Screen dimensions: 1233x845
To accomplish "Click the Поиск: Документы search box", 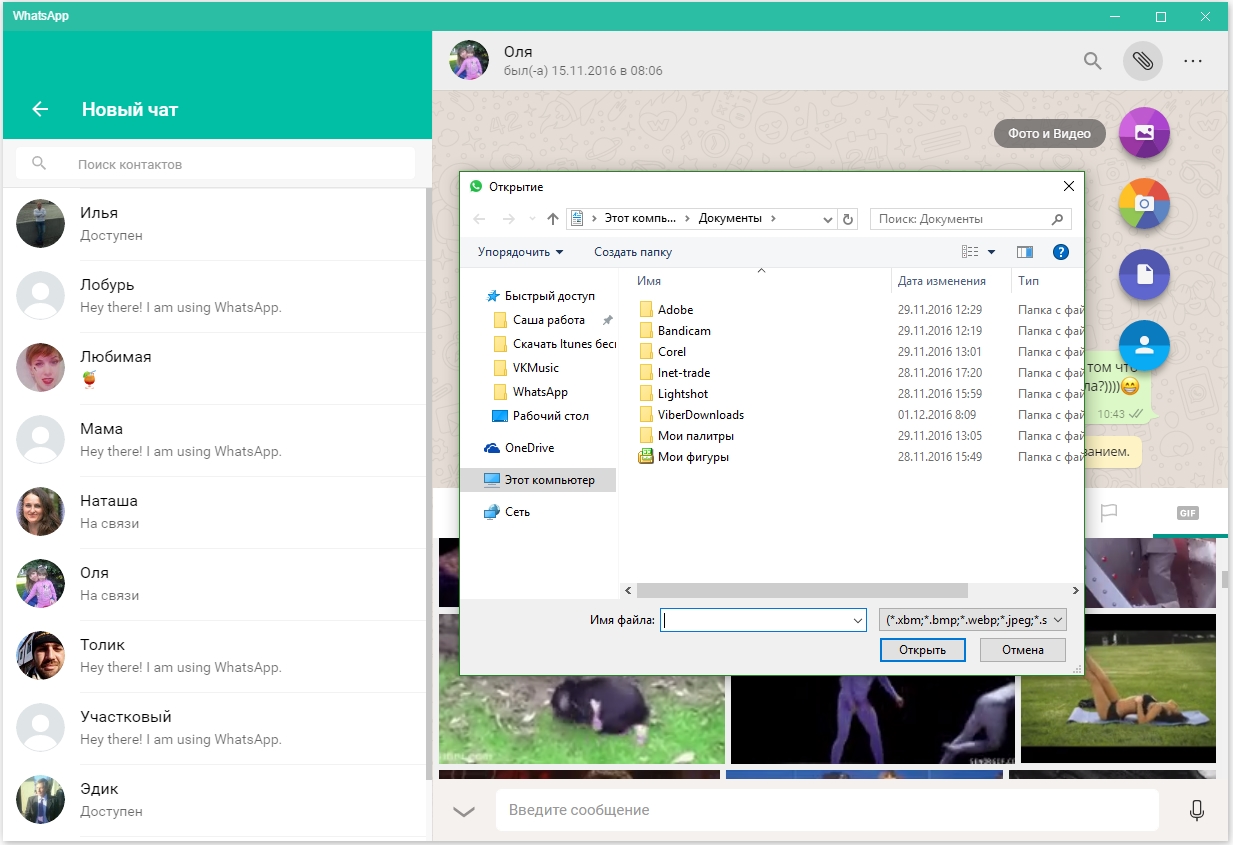I will 971,219.
